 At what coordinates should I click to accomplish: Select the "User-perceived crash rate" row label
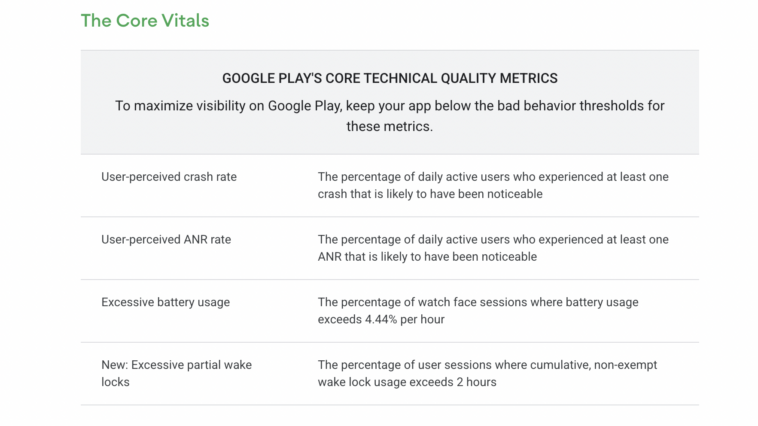(x=169, y=177)
